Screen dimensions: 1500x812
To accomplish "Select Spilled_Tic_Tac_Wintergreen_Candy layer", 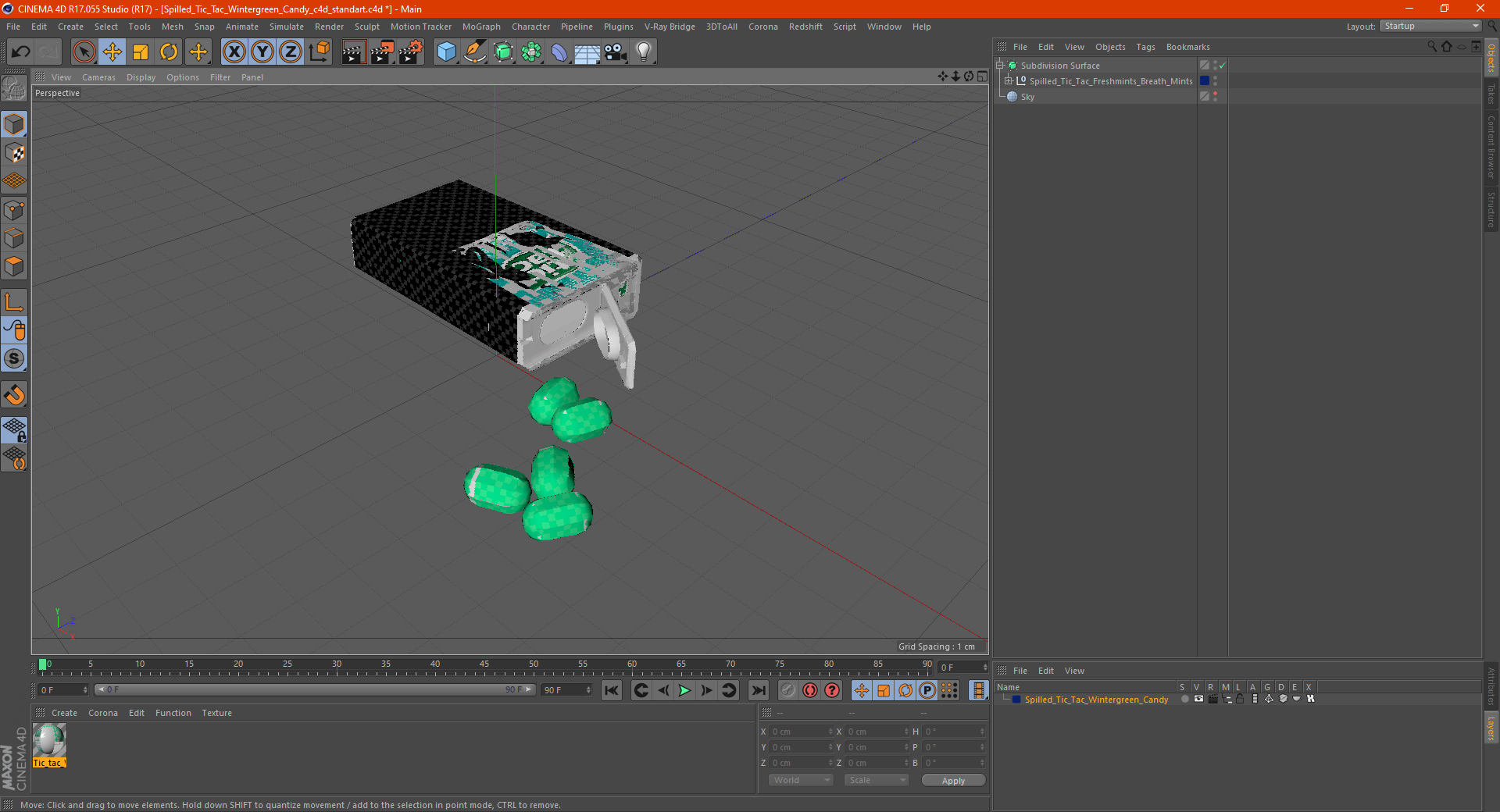I will [1096, 700].
